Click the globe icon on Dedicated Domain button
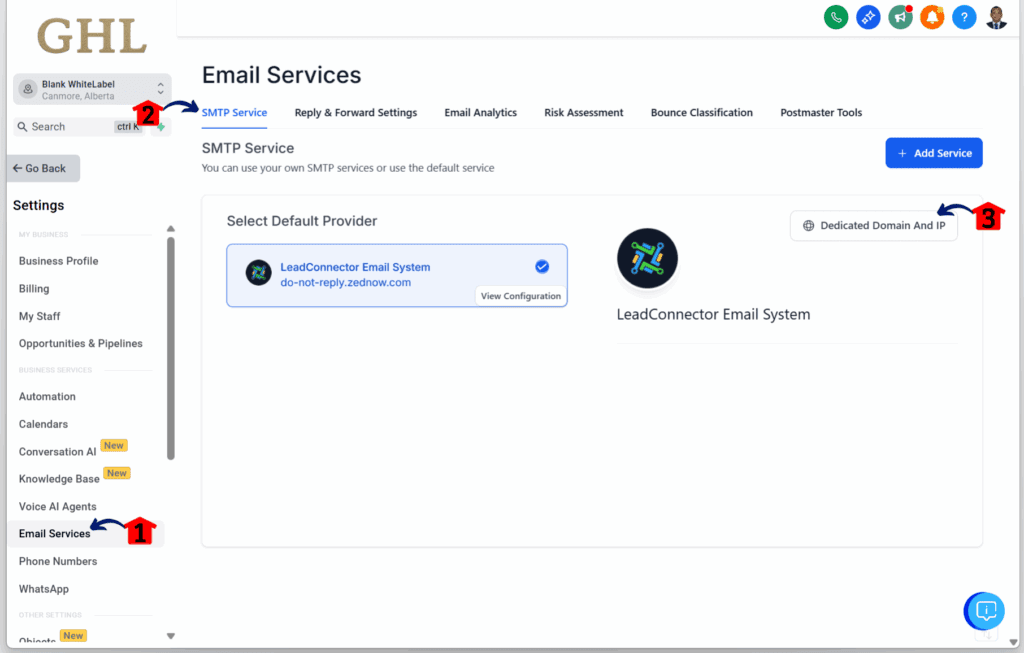 [808, 225]
